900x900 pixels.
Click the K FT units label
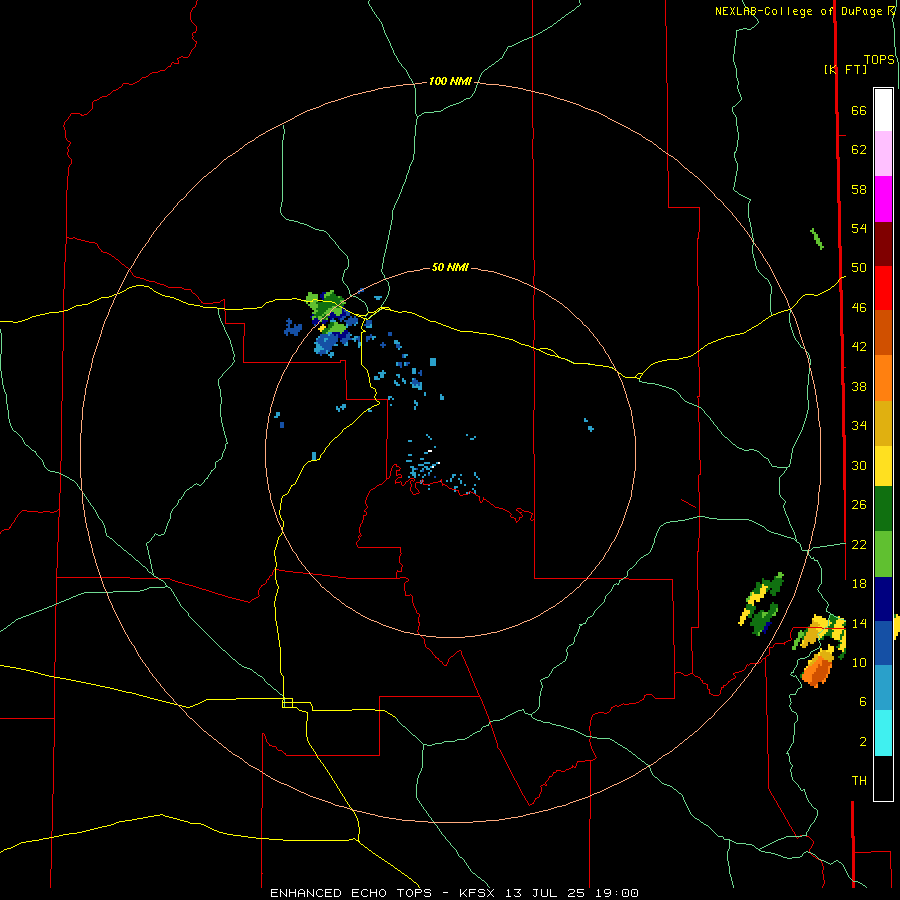pyautogui.click(x=845, y=69)
